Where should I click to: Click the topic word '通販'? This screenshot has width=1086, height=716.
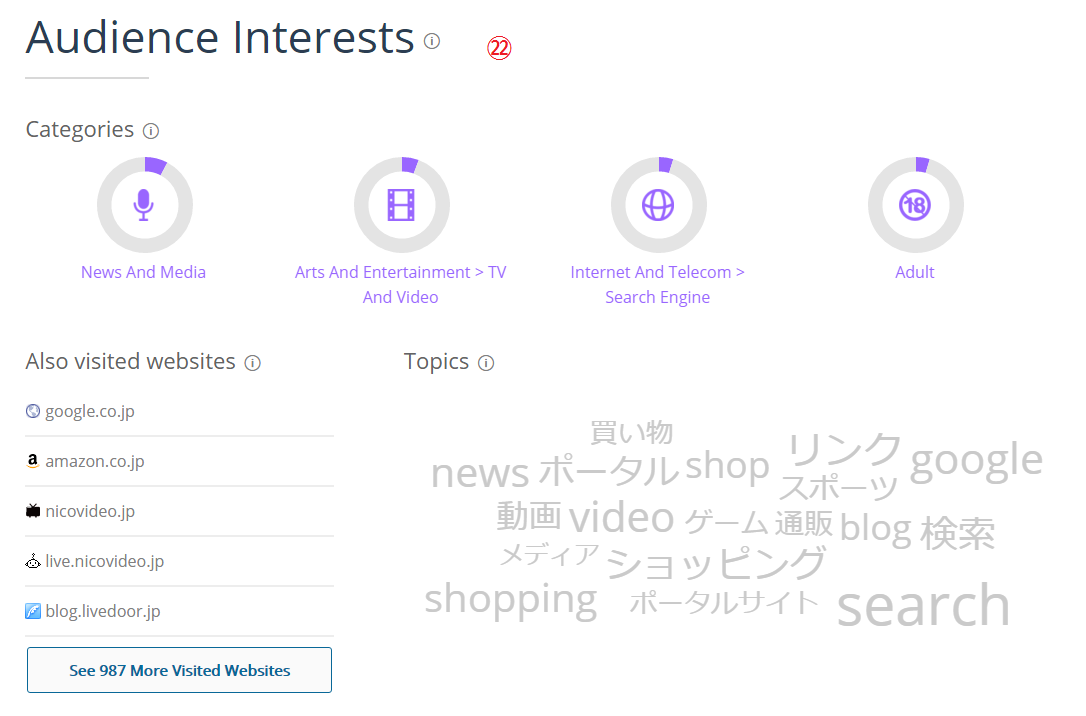tap(803, 523)
